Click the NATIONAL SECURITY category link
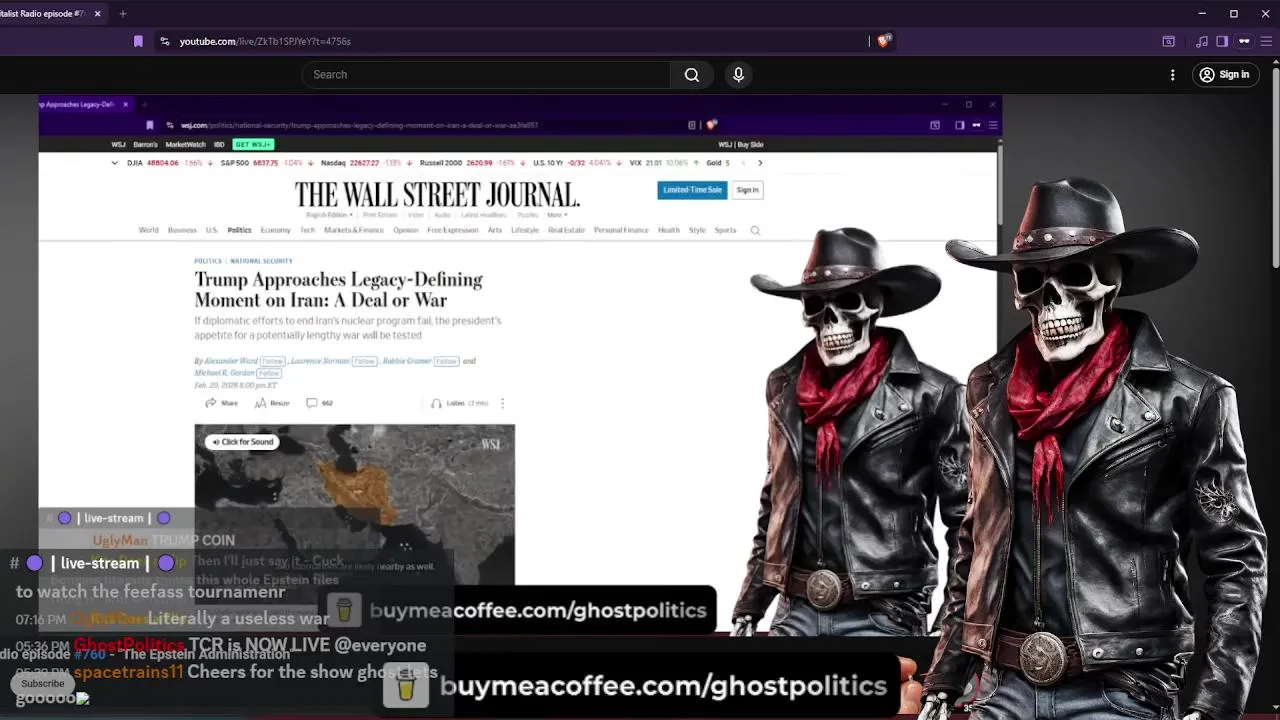The image size is (1280, 720). [261, 261]
